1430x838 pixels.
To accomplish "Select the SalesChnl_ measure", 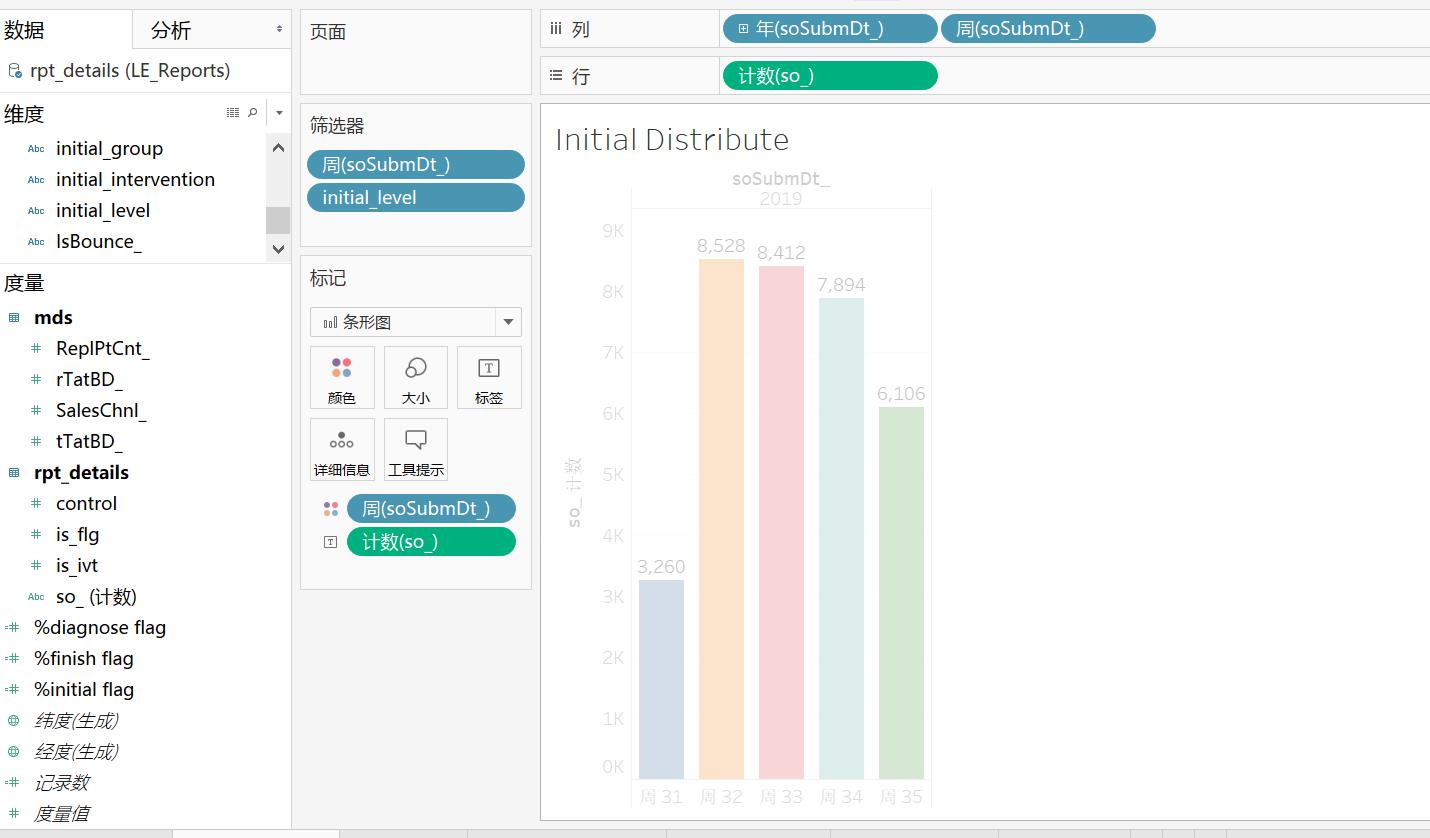I will point(101,411).
